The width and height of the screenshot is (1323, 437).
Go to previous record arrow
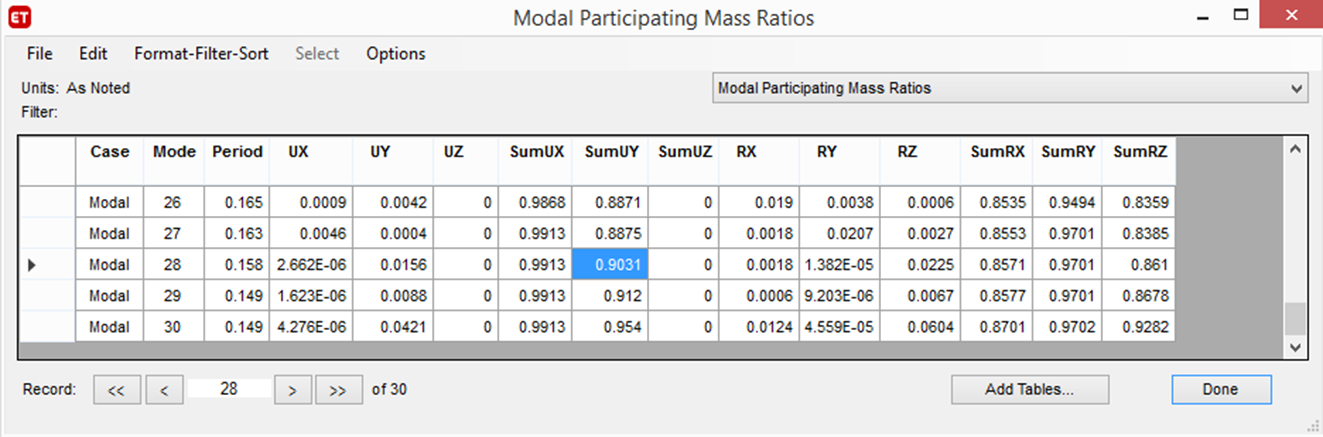165,390
